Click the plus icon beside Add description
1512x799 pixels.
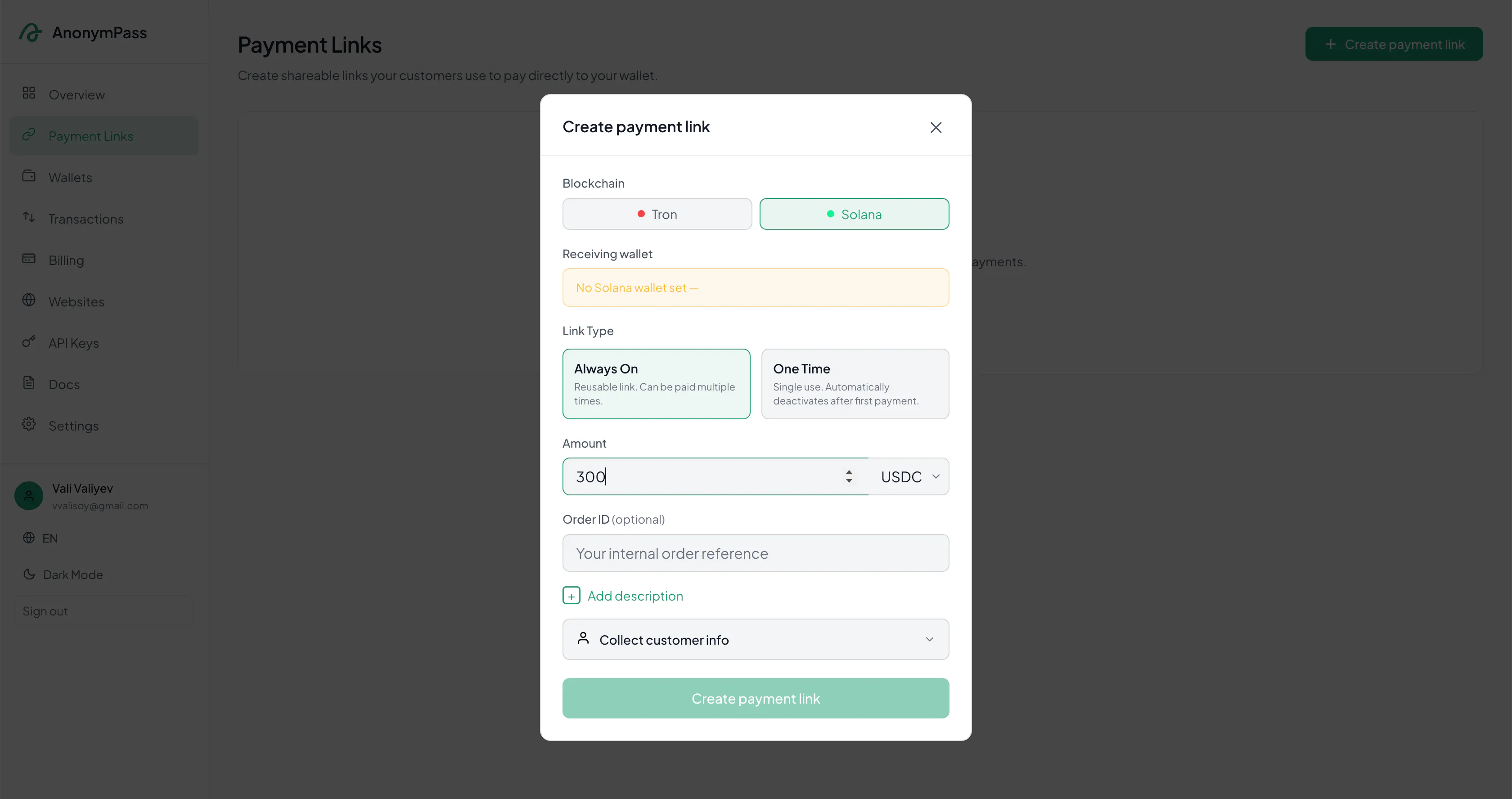point(571,596)
